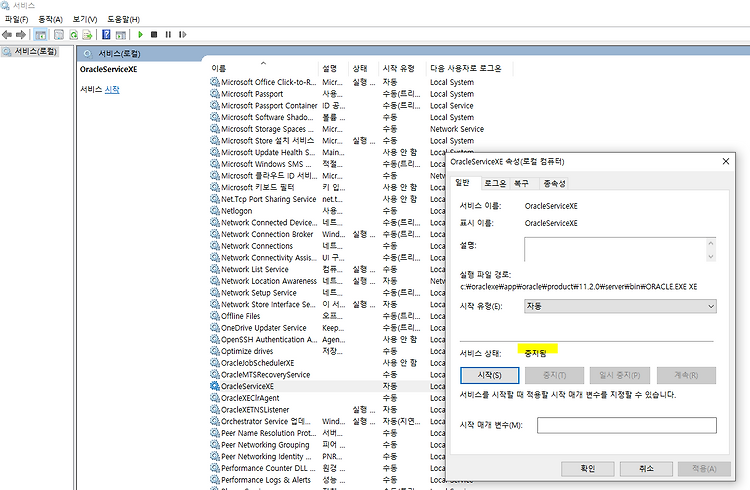Open the Help toolbar icon
Image resolution: width=750 pixels, height=490 pixels.
[x=106, y=34]
